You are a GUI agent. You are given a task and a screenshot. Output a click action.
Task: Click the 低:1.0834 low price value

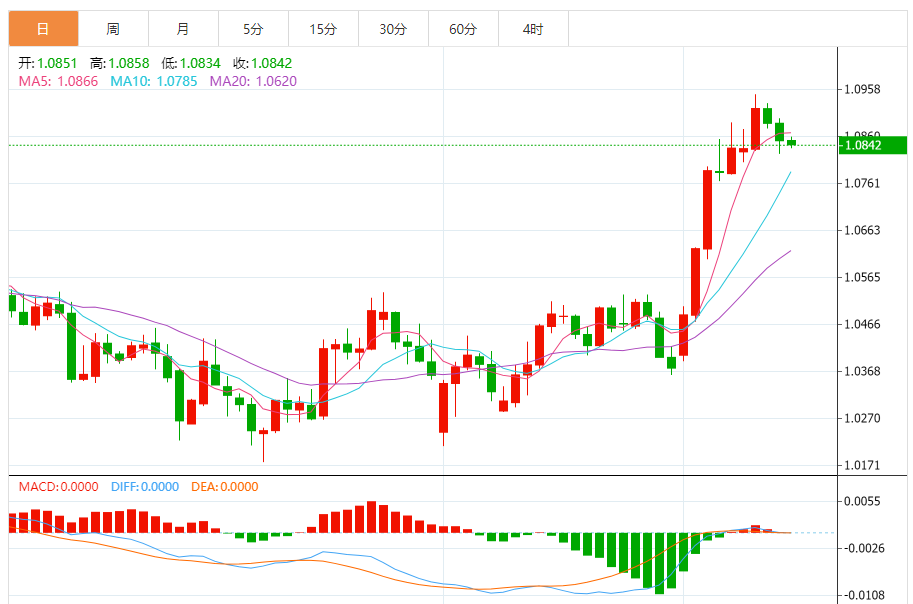[191, 63]
